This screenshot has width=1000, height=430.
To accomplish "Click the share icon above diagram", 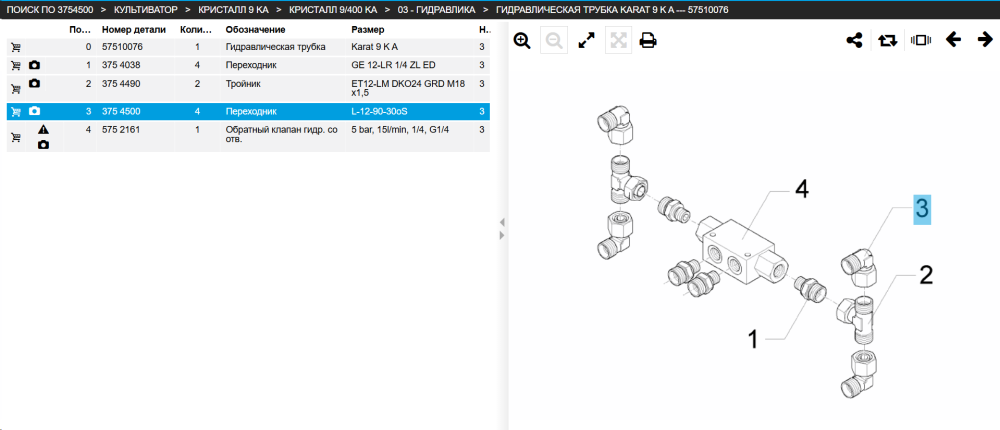I will [x=854, y=40].
